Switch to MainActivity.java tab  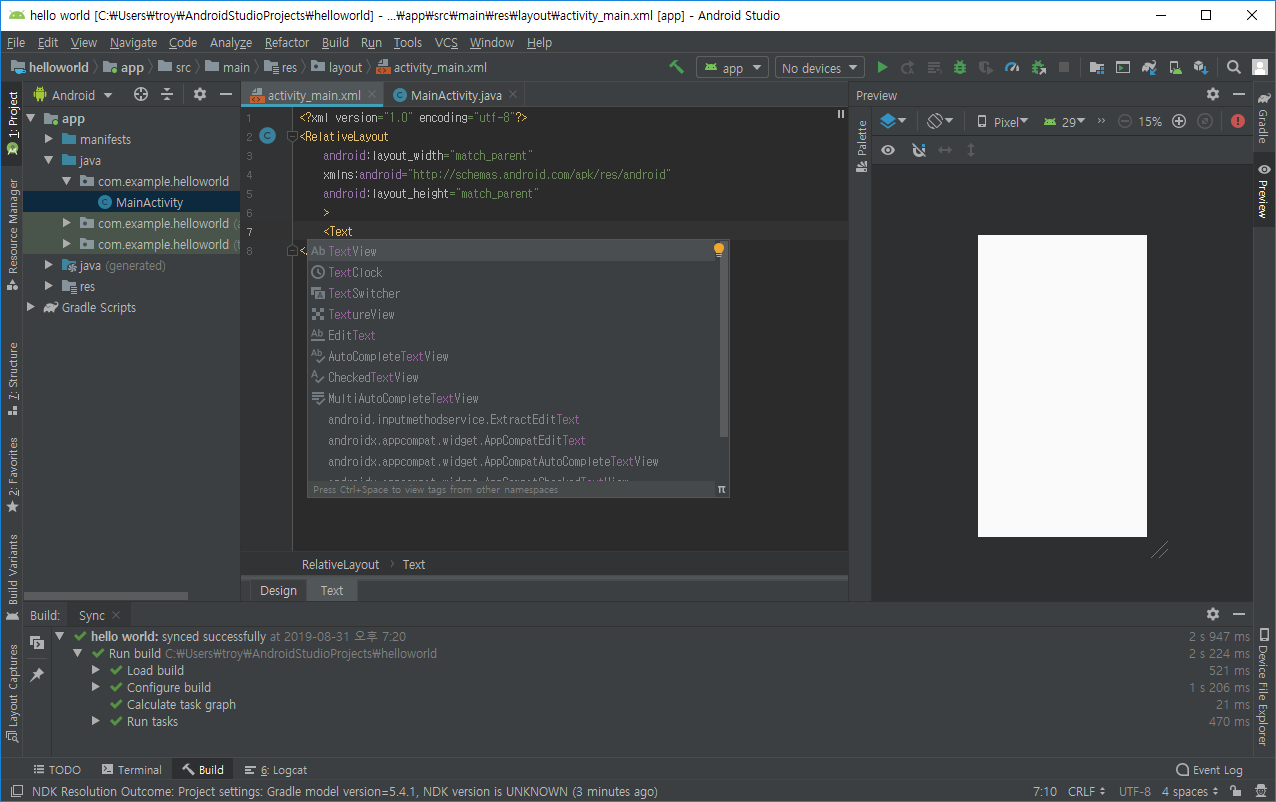pyautogui.click(x=456, y=95)
